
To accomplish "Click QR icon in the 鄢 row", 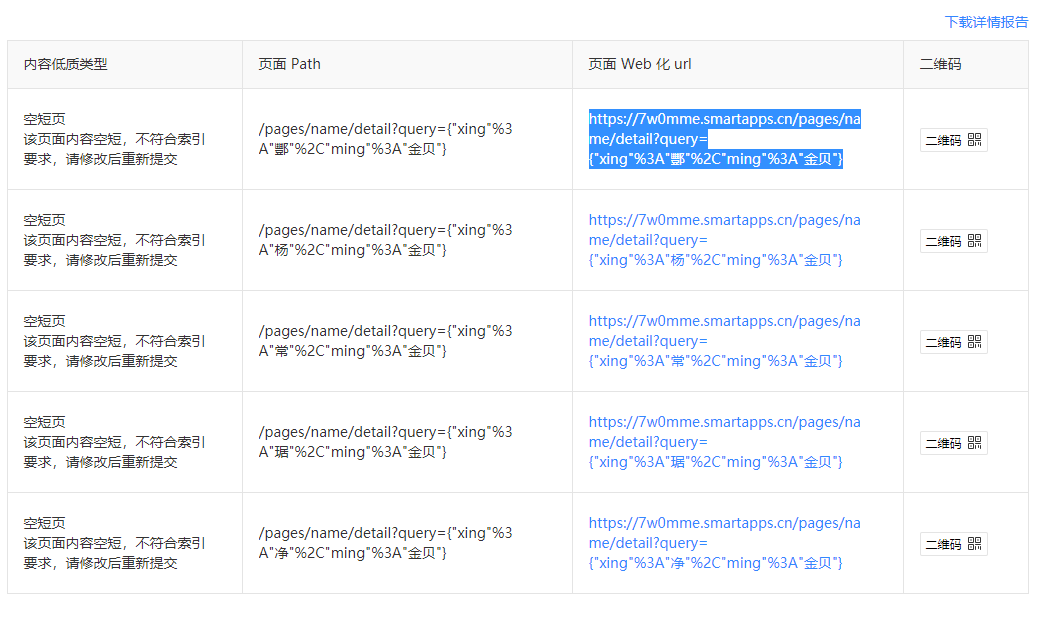I will coord(974,140).
